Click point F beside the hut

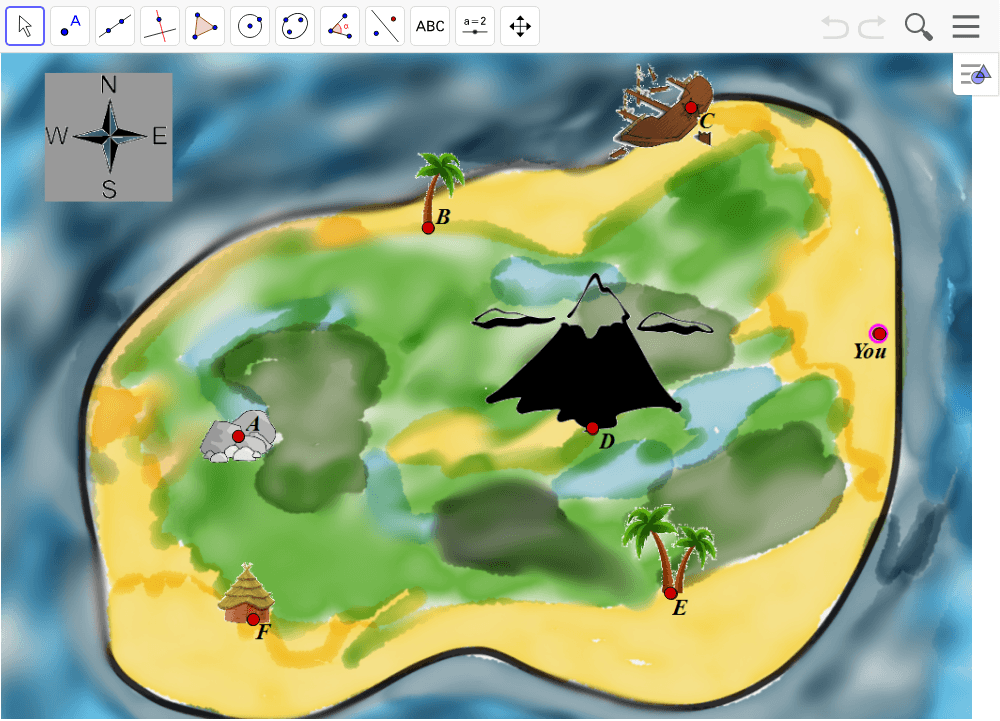[x=254, y=619]
